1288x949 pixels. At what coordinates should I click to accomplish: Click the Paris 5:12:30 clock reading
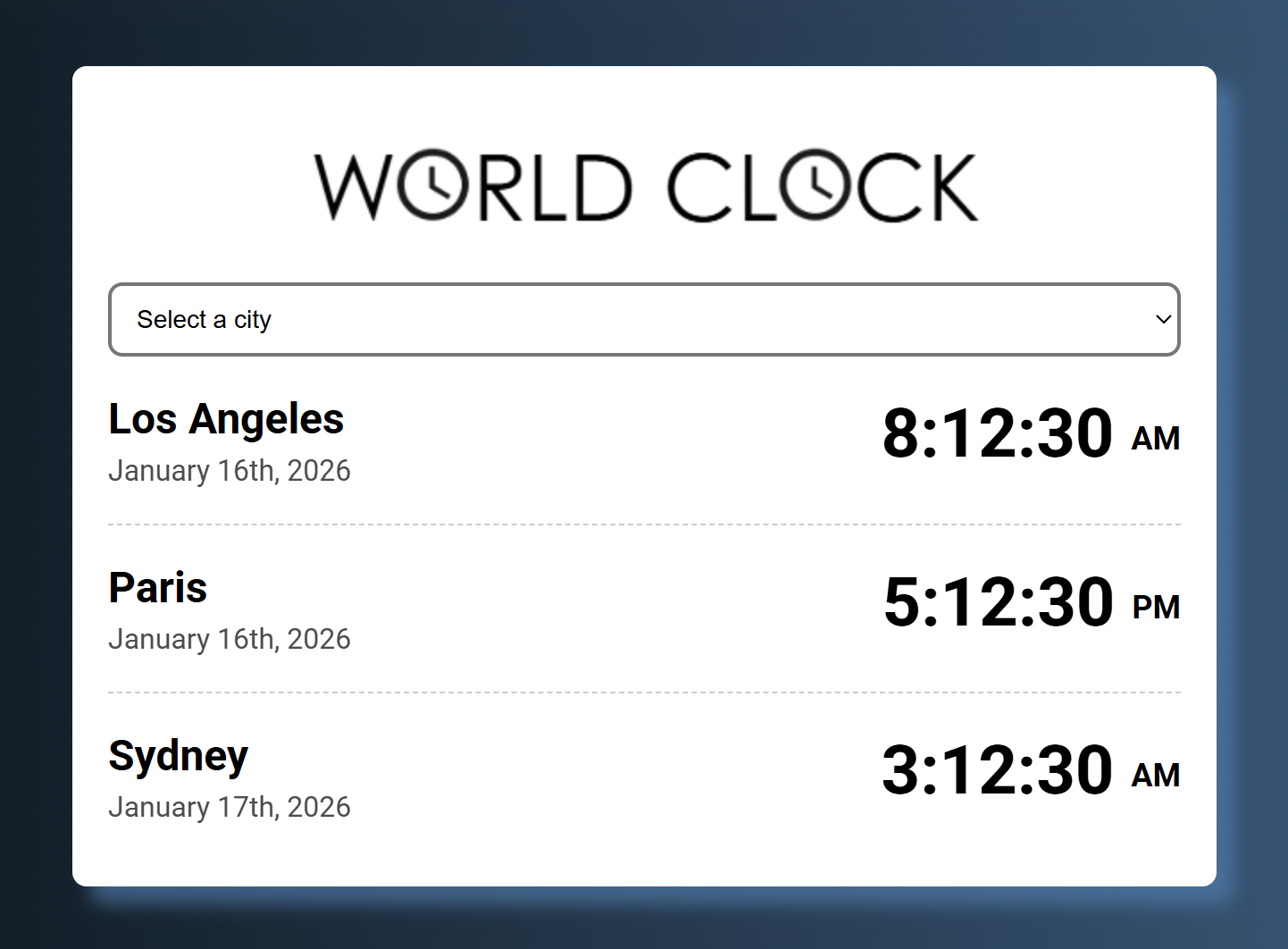[x=997, y=601]
